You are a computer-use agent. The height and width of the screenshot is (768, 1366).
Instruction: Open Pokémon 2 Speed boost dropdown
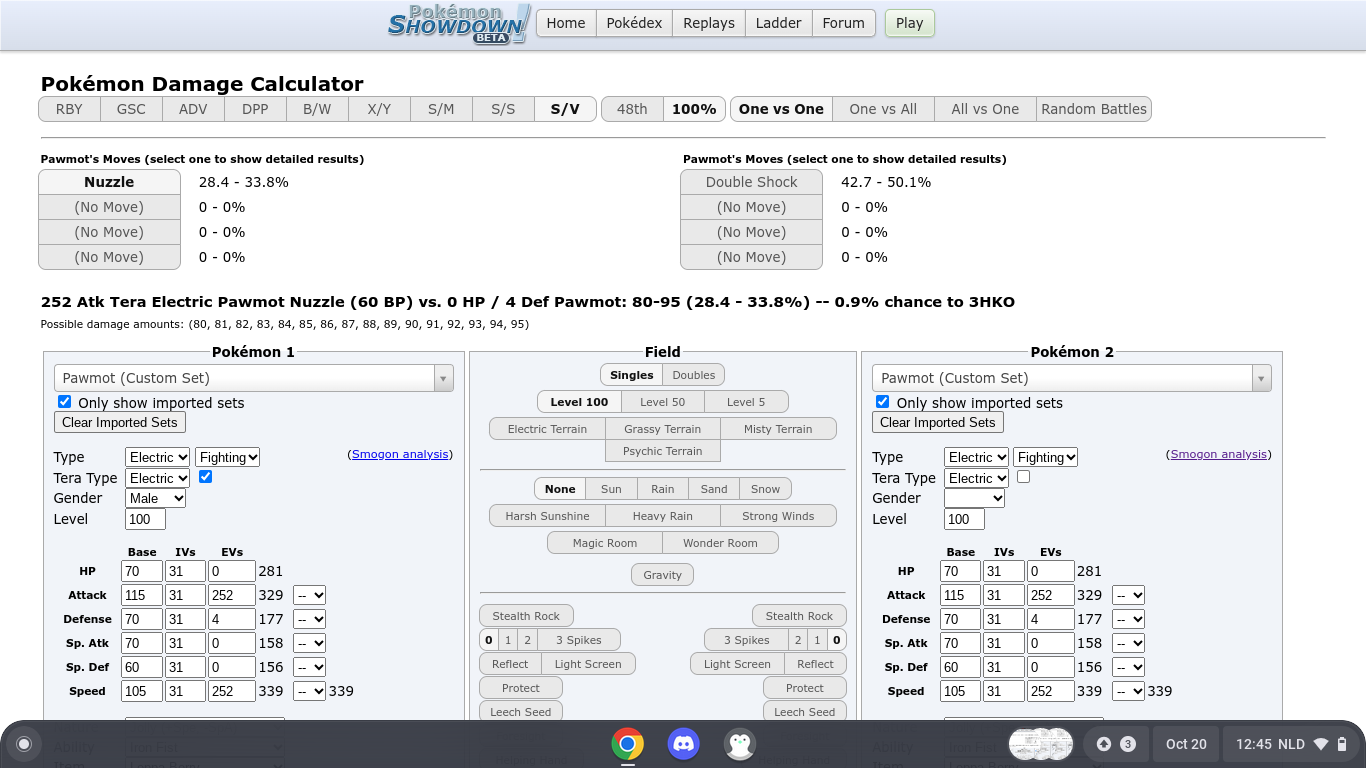click(x=1128, y=691)
